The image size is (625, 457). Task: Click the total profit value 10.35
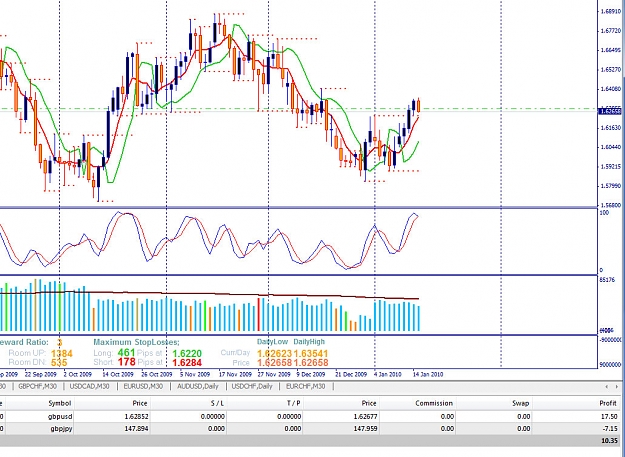point(609,441)
